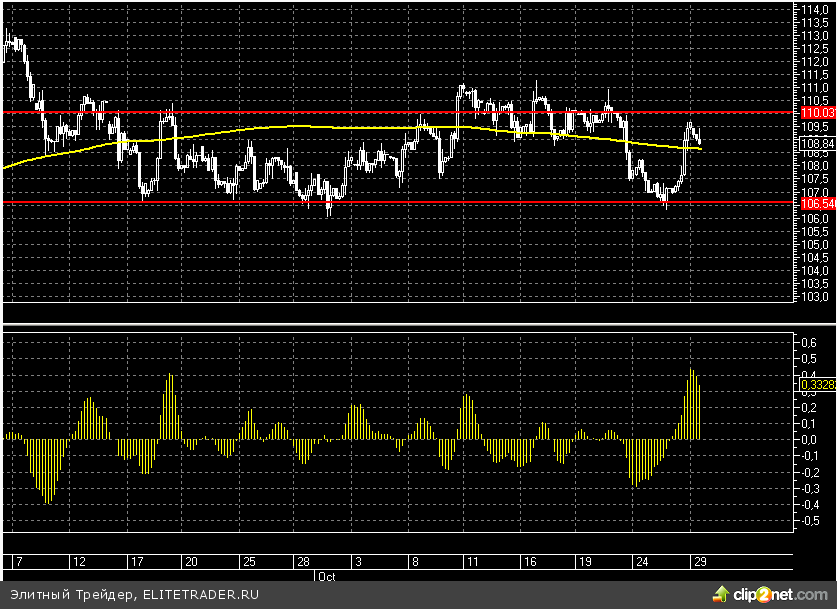Click the Oct month label on time axis
Screen dimensions: 837x609
tap(326, 577)
